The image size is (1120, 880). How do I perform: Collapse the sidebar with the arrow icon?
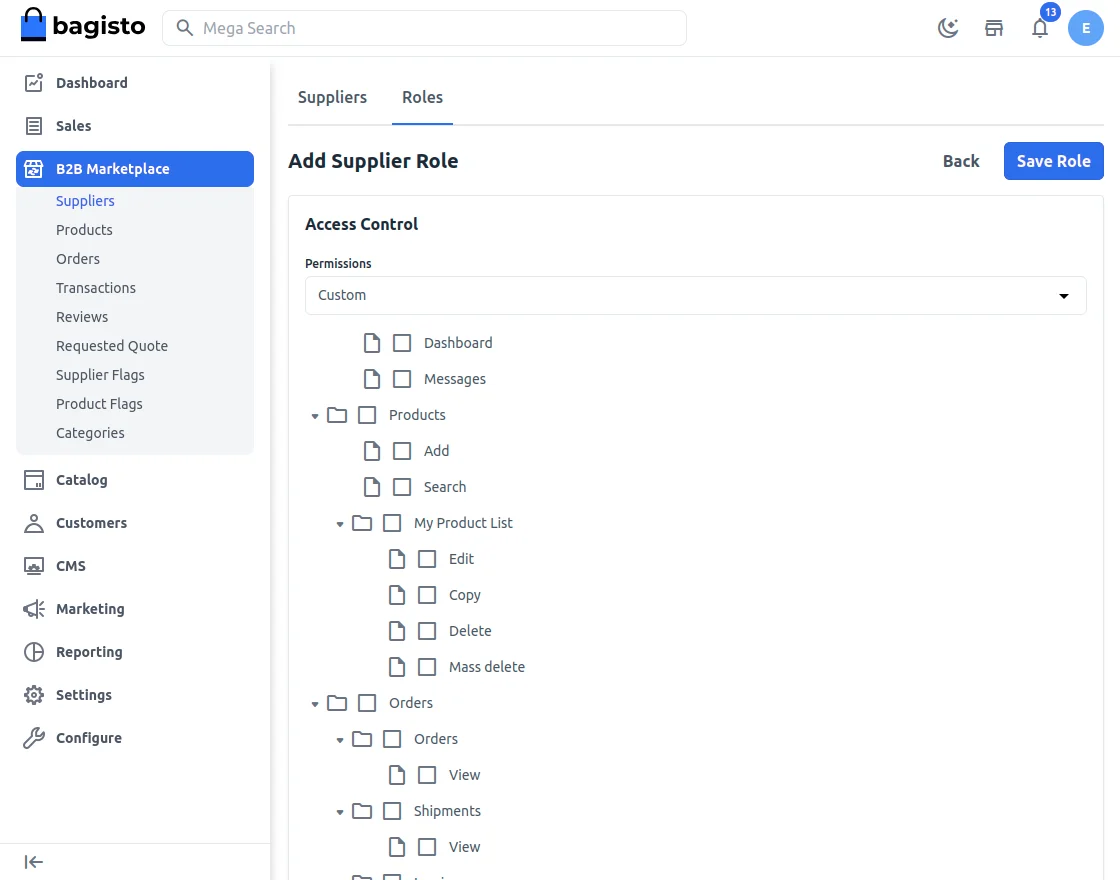[33, 861]
